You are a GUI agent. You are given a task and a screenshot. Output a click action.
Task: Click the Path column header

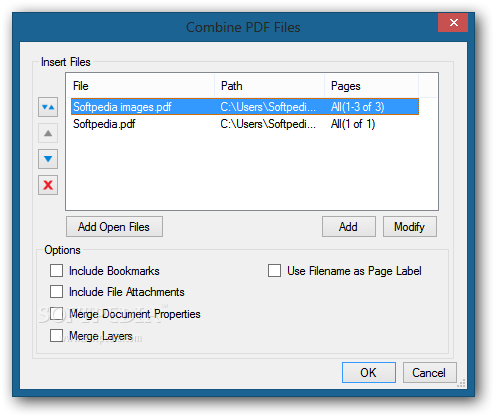tap(270, 86)
